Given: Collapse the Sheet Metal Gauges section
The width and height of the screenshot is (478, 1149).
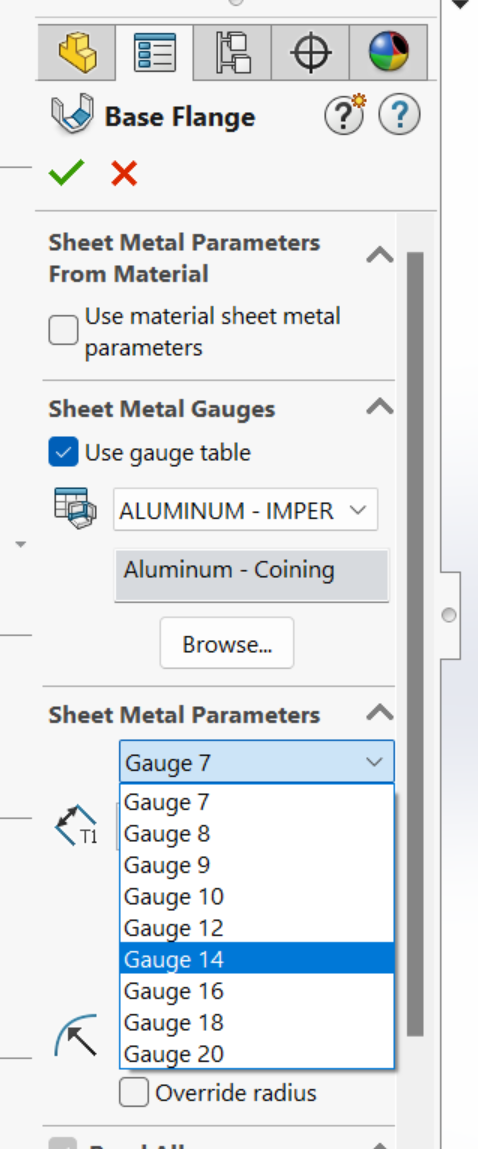Looking at the screenshot, I should [380, 407].
